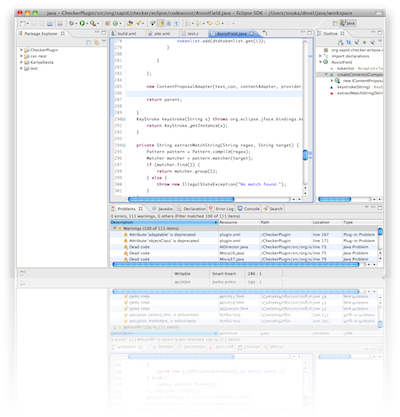This screenshot has height=417, width=400.
Task: Select the Package Explorer view tab
Action: point(41,34)
